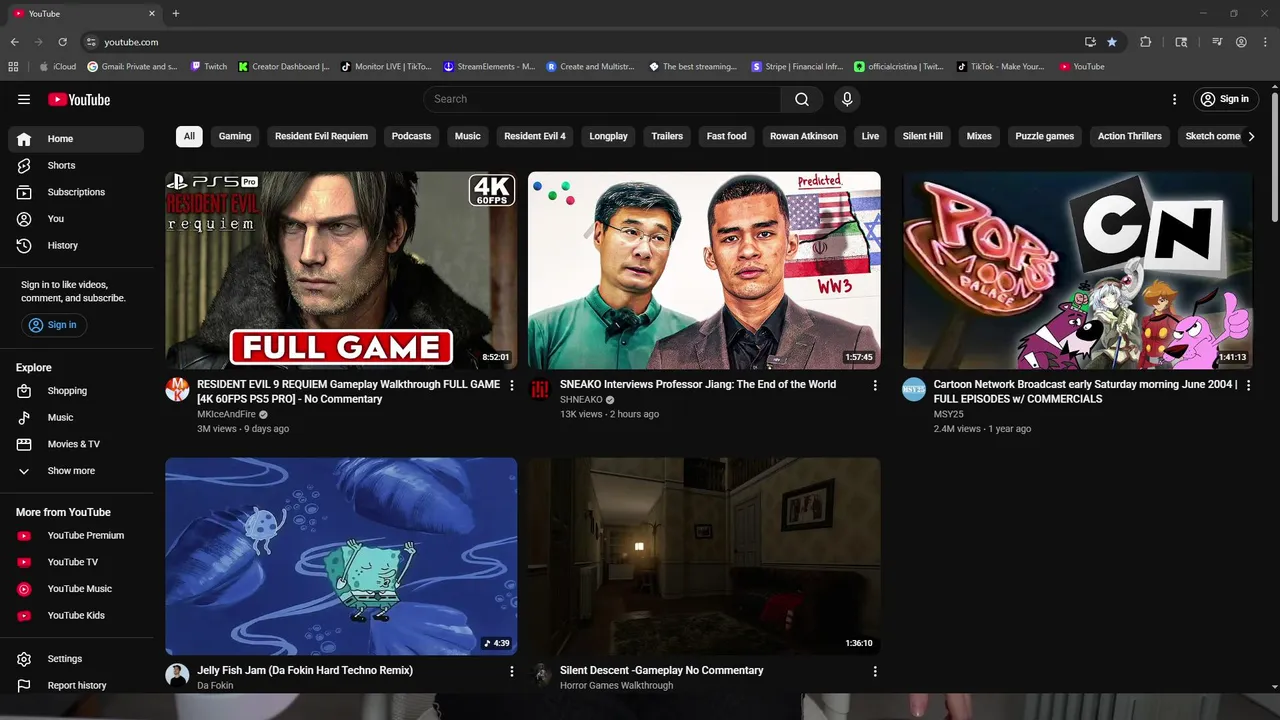Select the Action Thrillers chip
The height and width of the screenshot is (720, 1280).
[1130, 136]
